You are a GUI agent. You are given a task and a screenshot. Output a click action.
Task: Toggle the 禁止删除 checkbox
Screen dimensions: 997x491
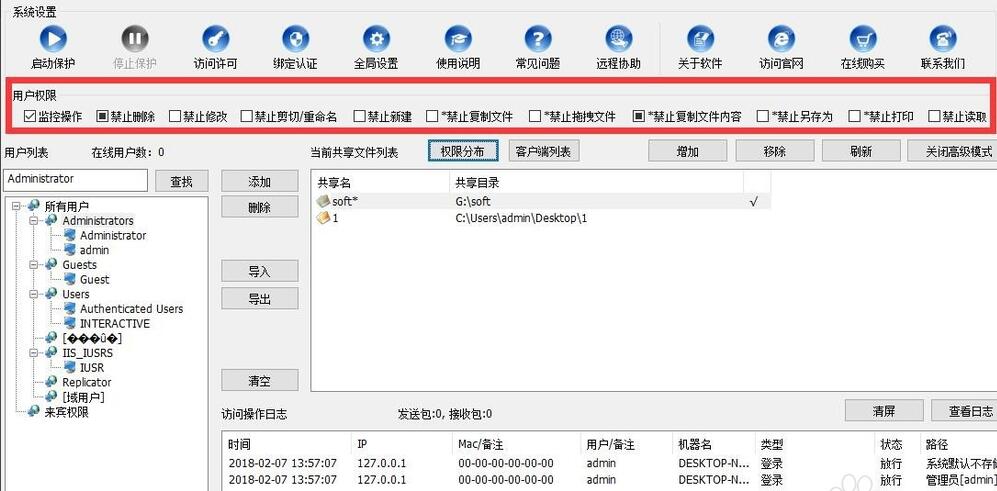pos(102,116)
